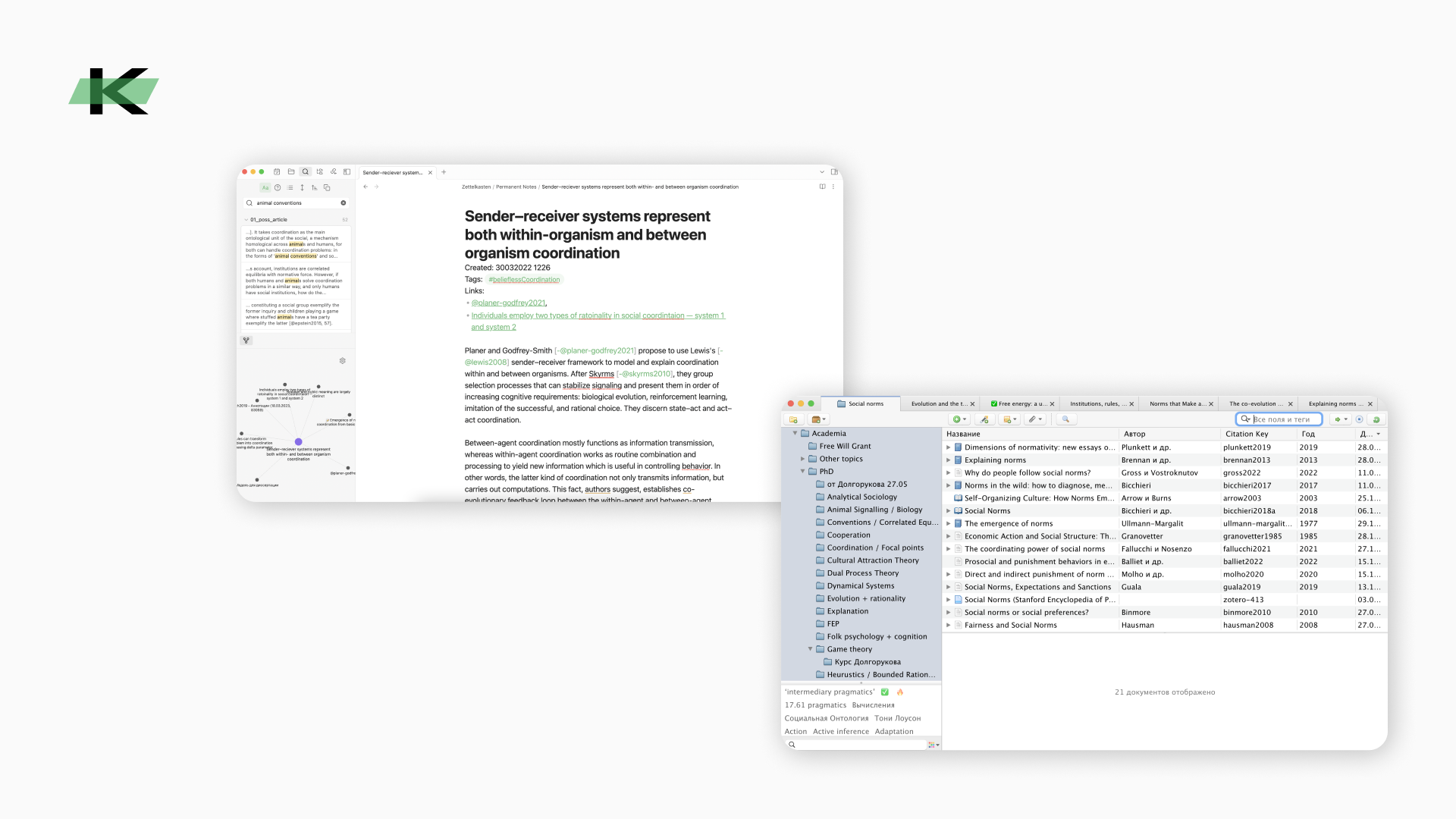1456x819 pixels.
Task: Collapse 01_poss_article search result group
Action: (x=246, y=220)
